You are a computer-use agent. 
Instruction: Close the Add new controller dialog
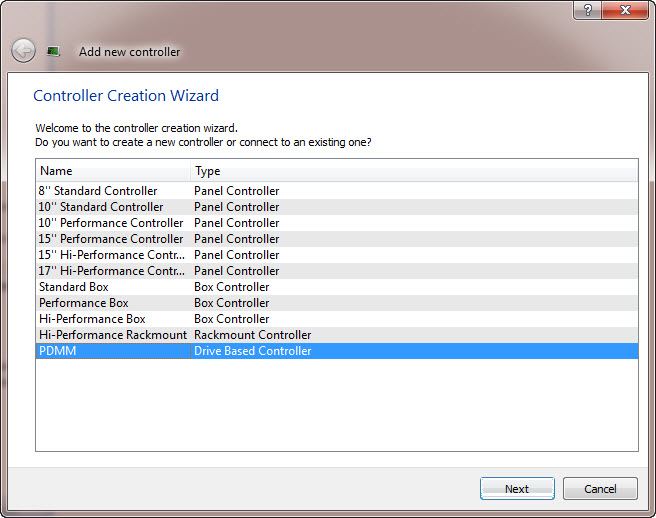point(625,10)
